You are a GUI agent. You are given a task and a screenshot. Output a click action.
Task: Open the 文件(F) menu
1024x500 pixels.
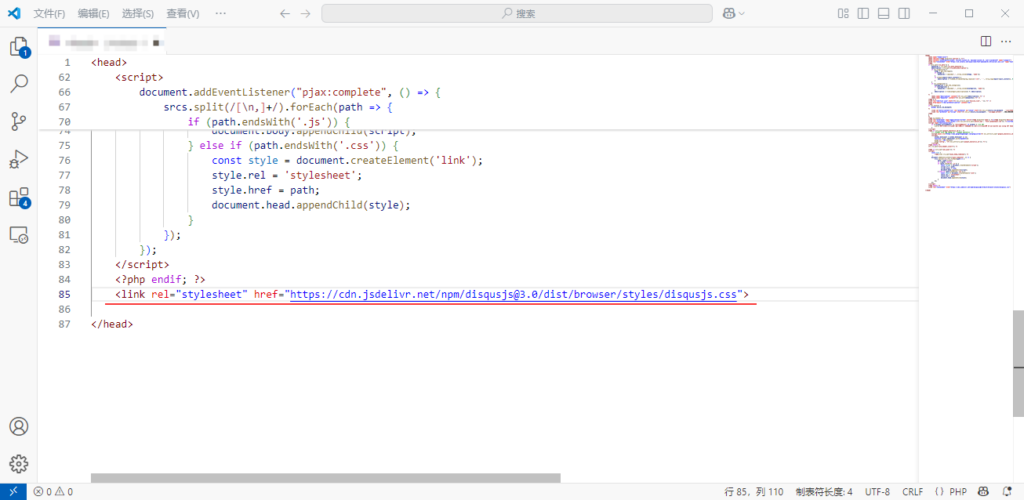point(49,14)
